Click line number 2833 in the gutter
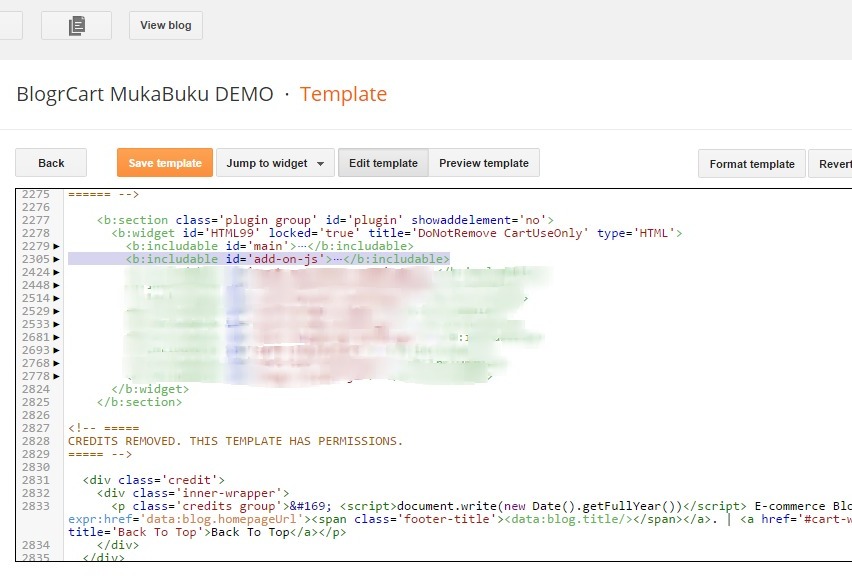The width and height of the screenshot is (852, 583). [x=36, y=506]
